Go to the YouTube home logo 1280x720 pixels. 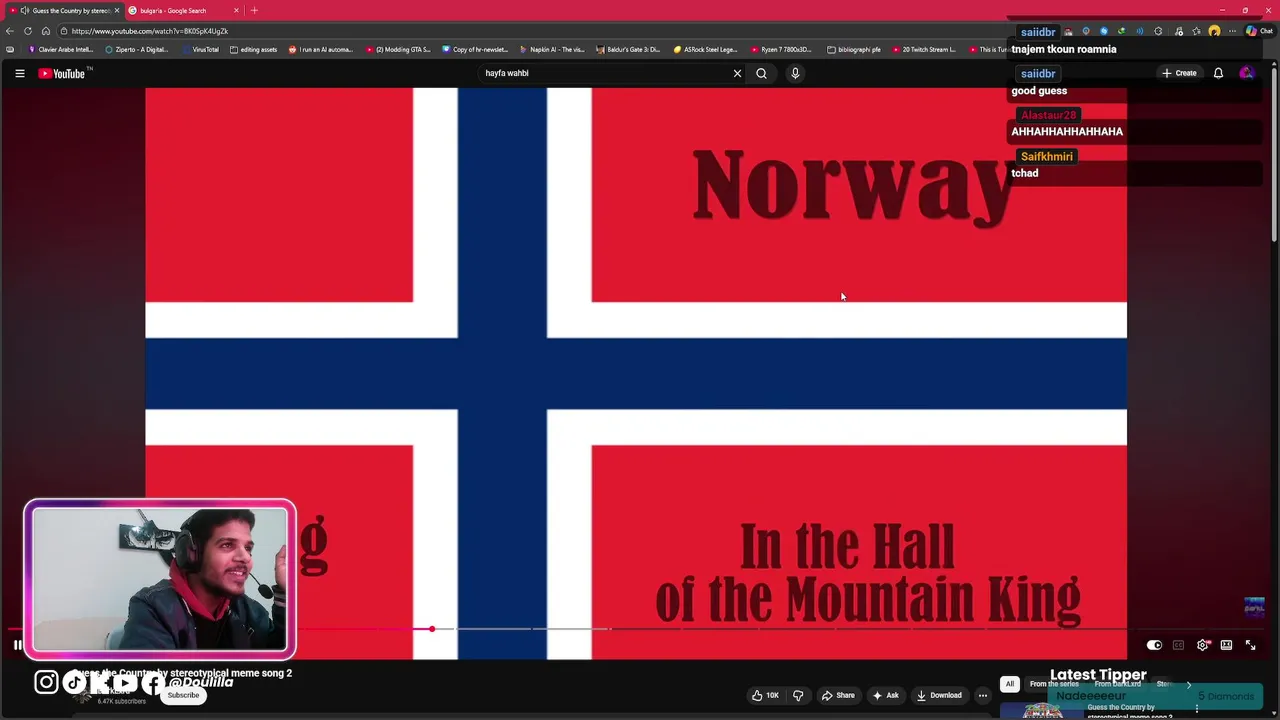(62, 73)
